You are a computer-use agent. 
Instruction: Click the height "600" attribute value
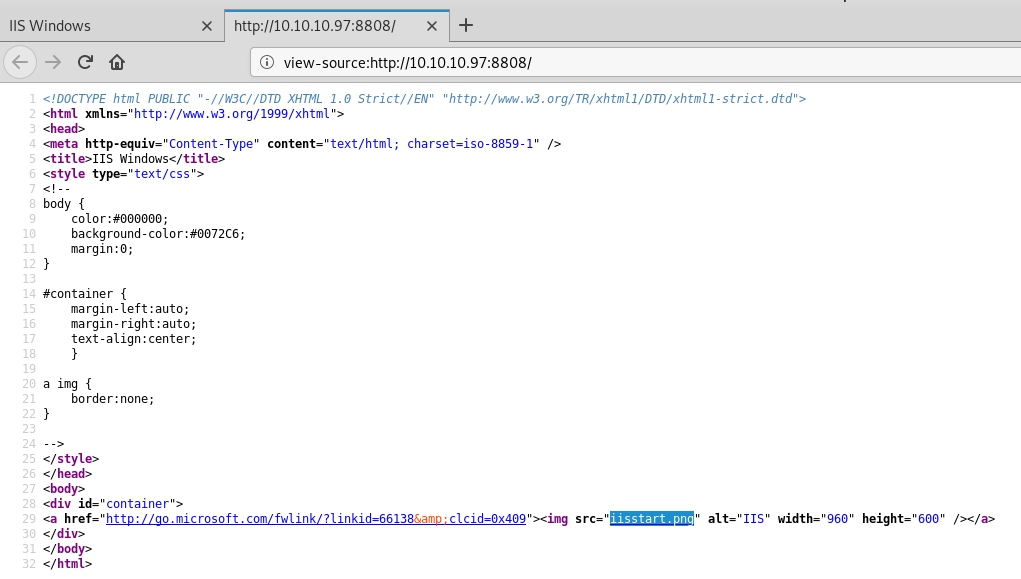[929, 519]
